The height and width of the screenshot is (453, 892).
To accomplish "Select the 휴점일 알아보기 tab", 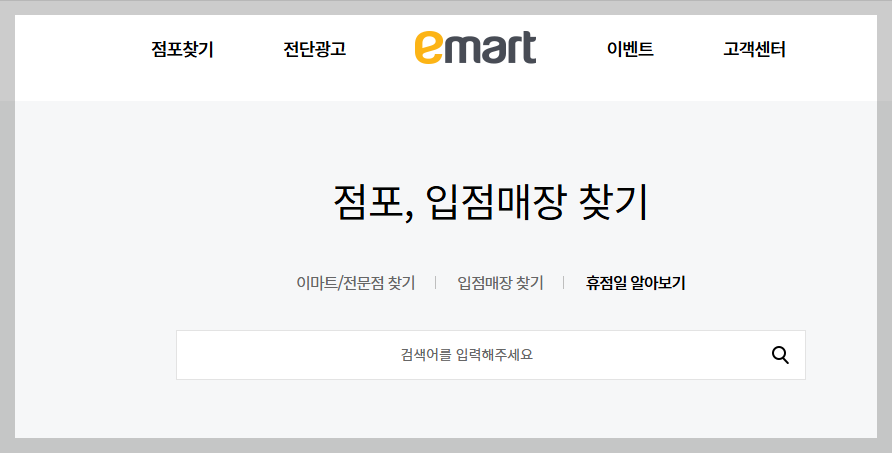I will (635, 283).
